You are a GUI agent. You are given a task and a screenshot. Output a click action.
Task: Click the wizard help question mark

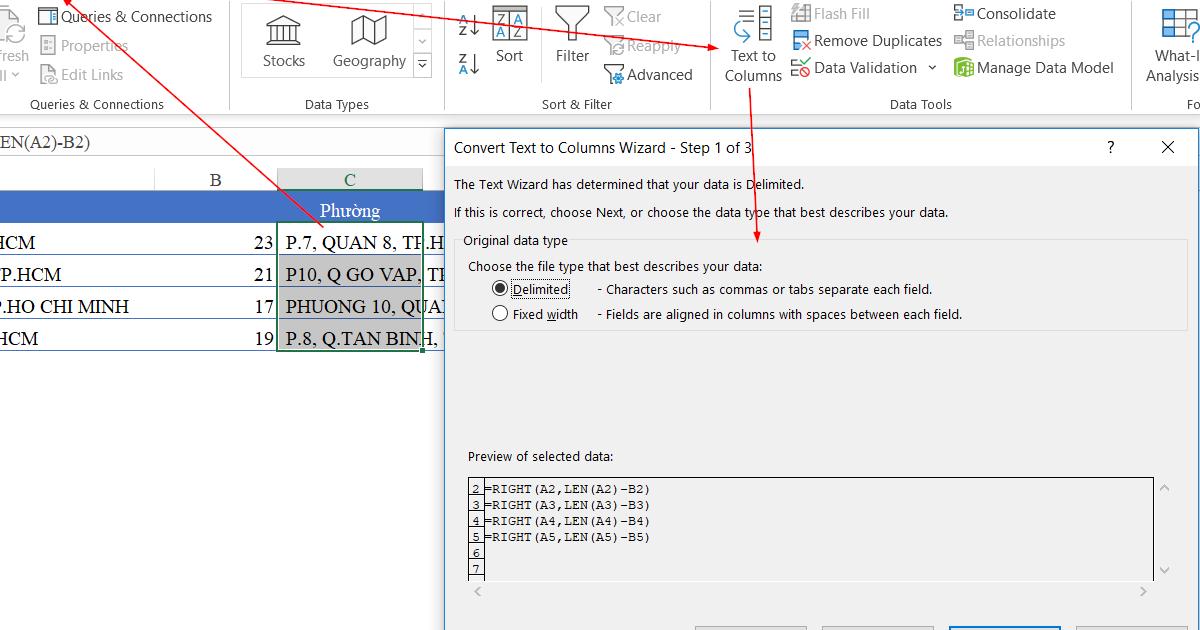coord(1109,147)
